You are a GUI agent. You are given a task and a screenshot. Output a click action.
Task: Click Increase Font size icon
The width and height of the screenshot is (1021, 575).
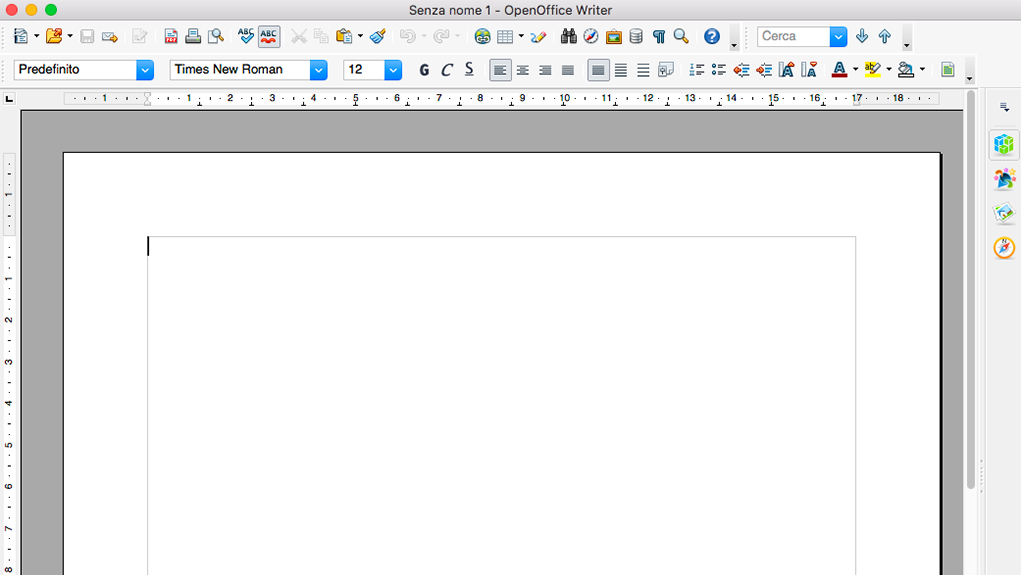coord(787,70)
